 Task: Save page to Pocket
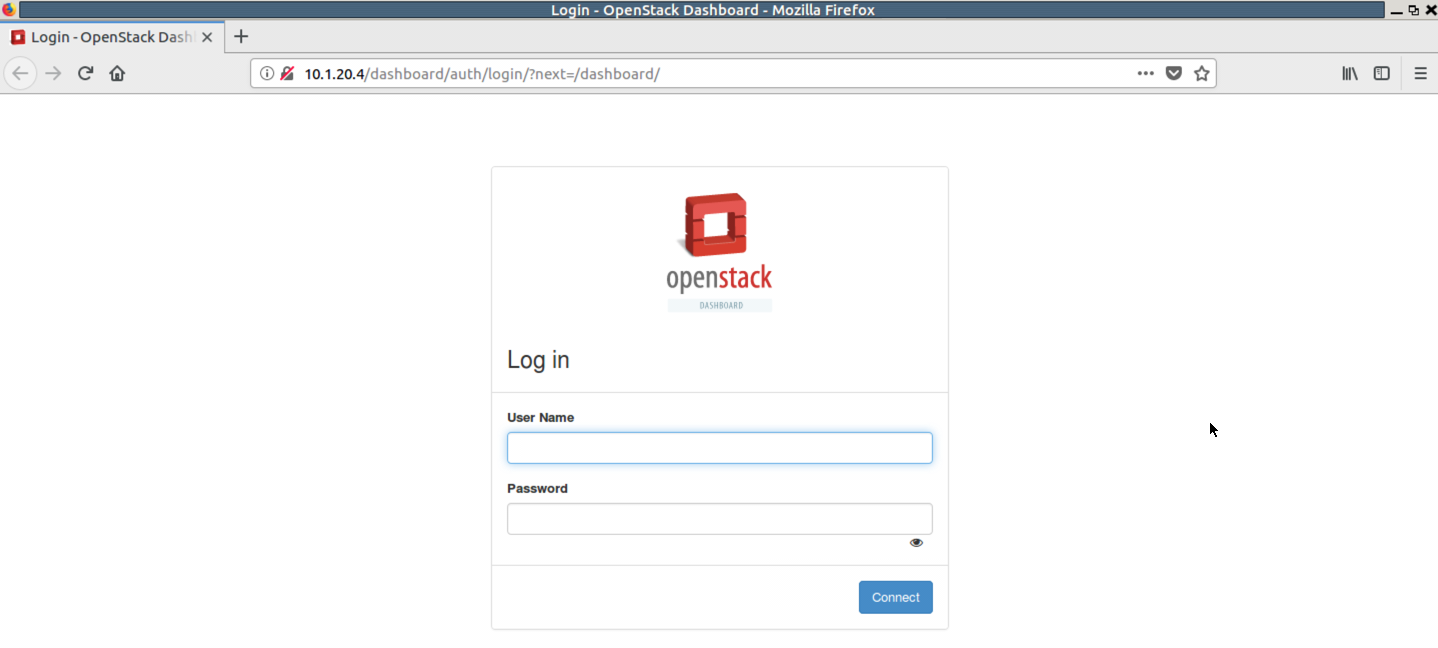click(x=1174, y=73)
